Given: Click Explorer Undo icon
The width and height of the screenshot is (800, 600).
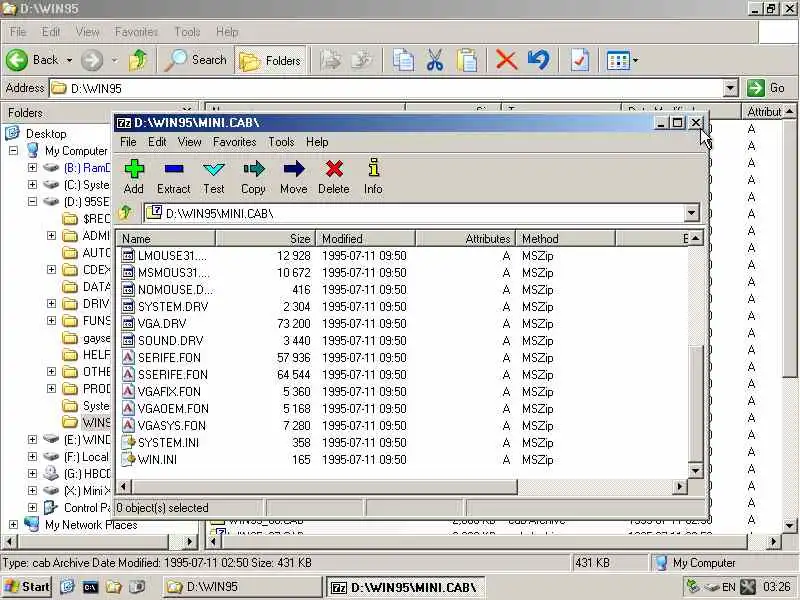Looking at the screenshot, I should (539, 60).
